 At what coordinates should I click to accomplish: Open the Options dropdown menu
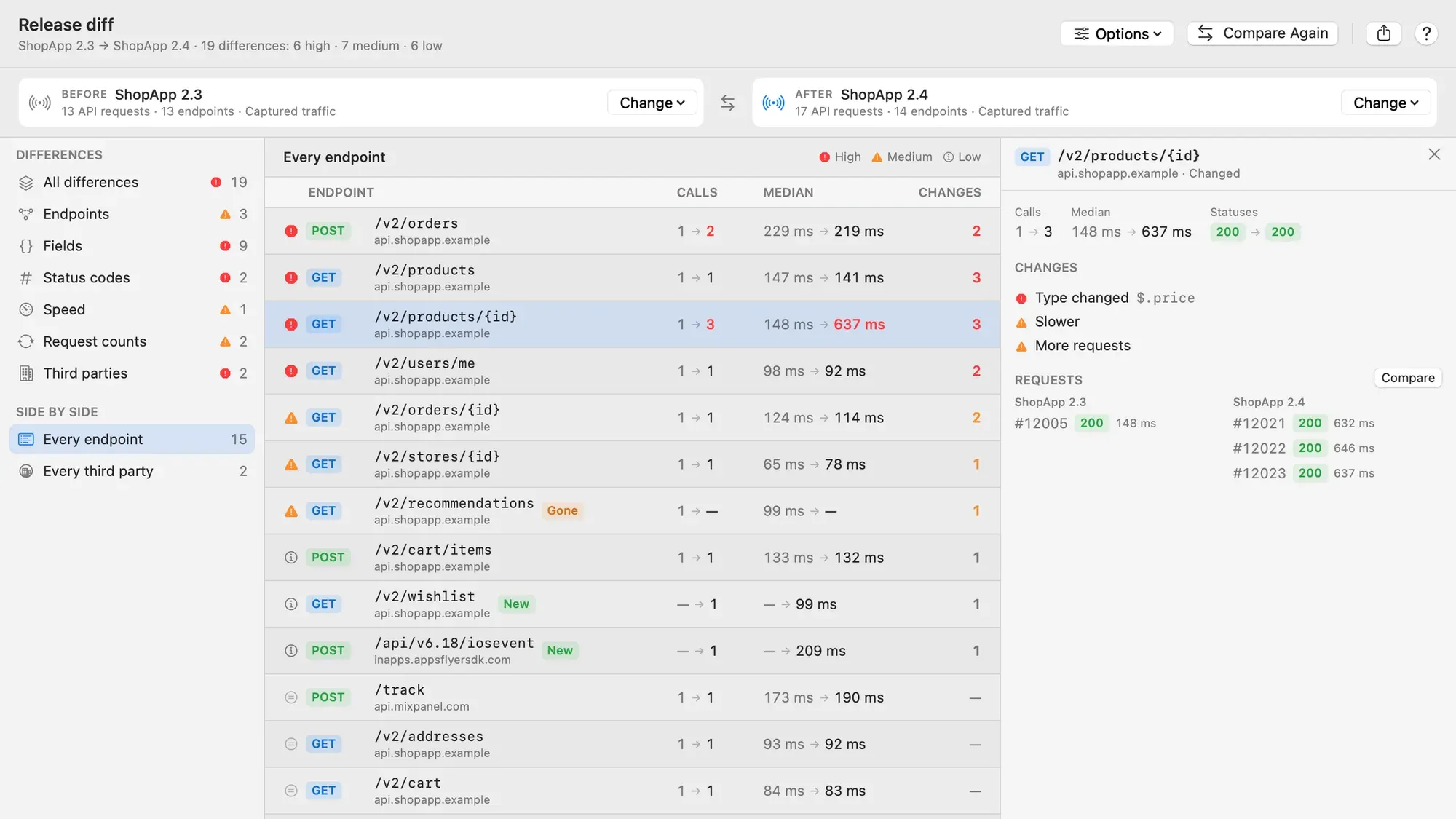click(x=1117, y=33)
